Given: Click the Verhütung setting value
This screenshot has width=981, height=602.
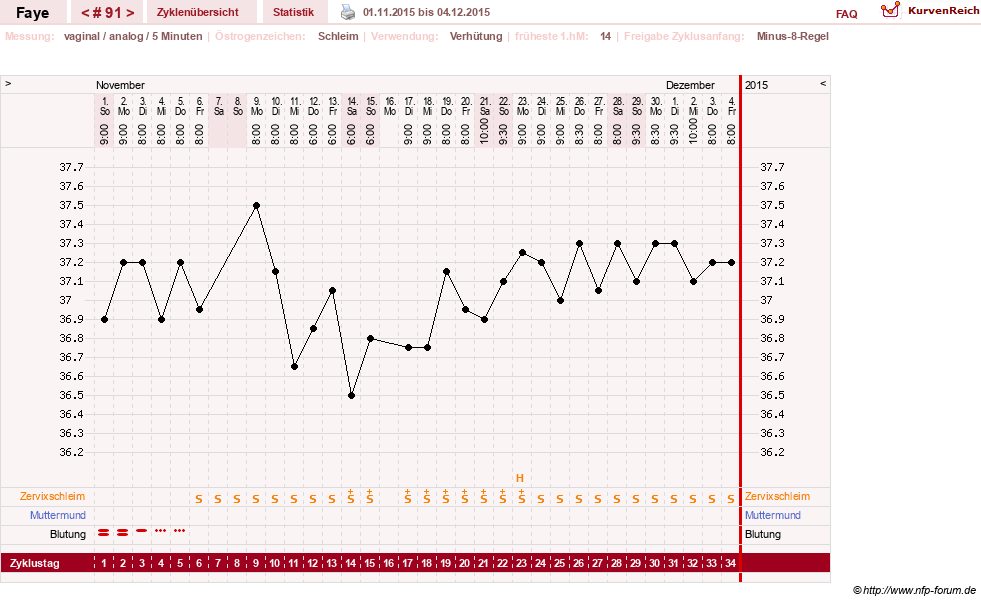Looking at the screenshot, I should [476, 36].
